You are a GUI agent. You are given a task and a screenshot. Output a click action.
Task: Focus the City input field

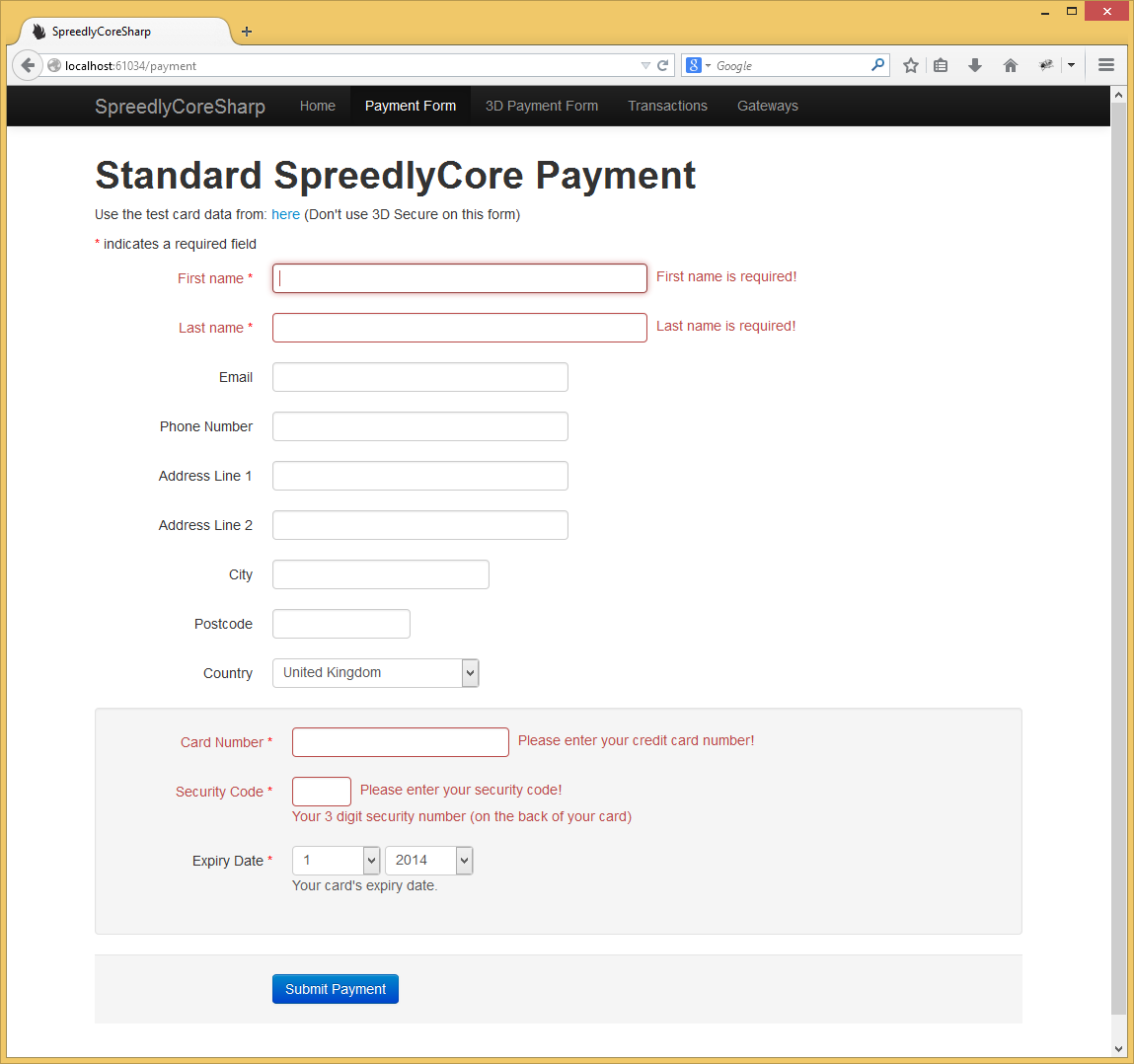[x=380, y=574]
